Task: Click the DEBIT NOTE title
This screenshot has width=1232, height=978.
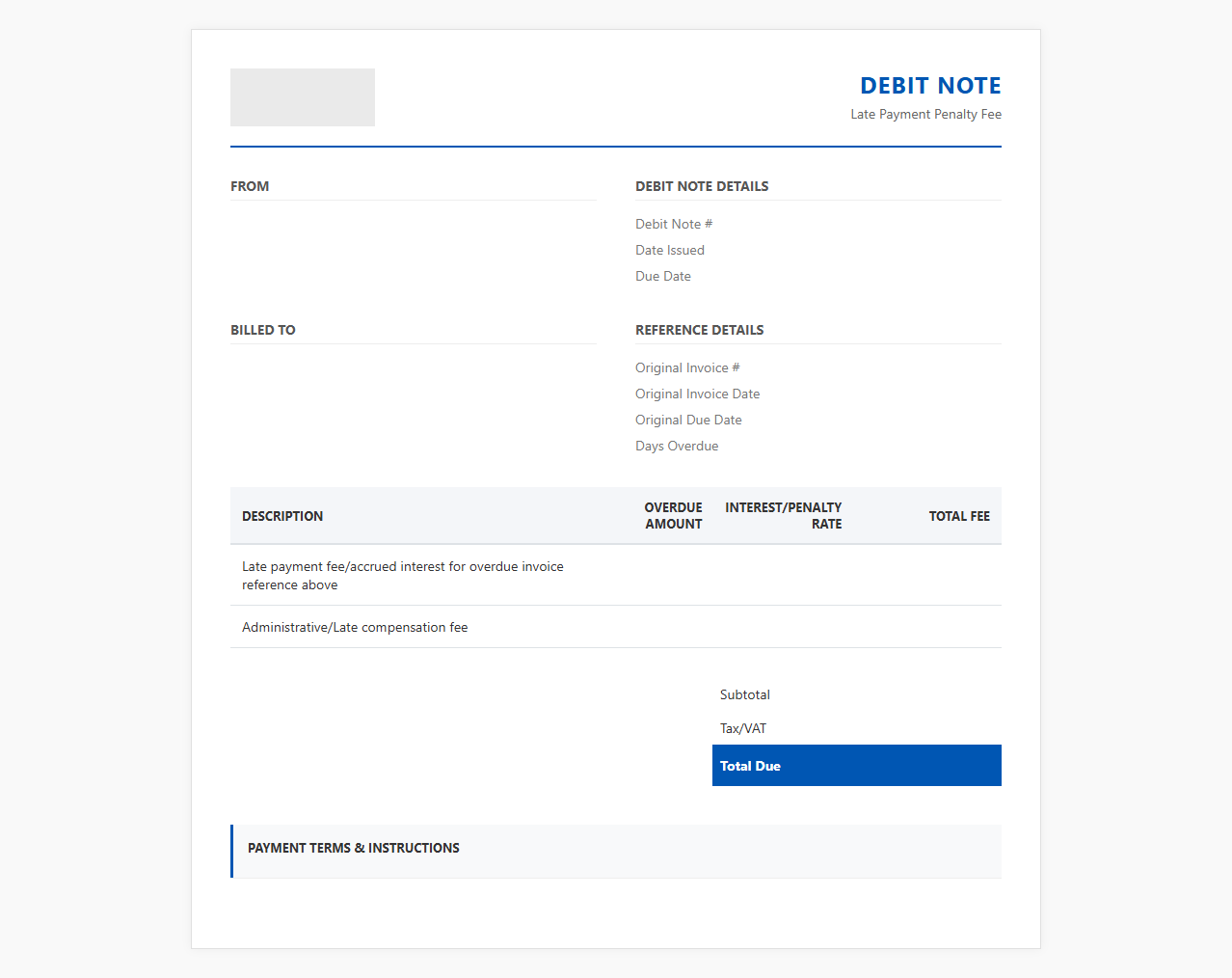Action: 930,86
